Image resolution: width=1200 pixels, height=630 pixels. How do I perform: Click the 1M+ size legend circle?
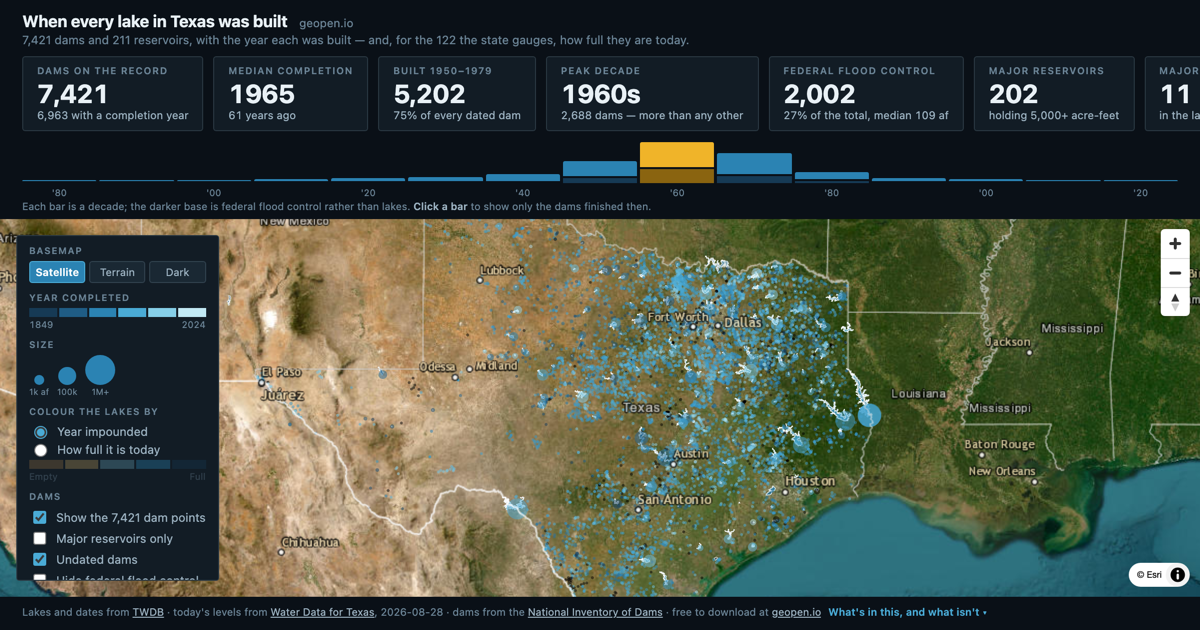coord(100,370)
